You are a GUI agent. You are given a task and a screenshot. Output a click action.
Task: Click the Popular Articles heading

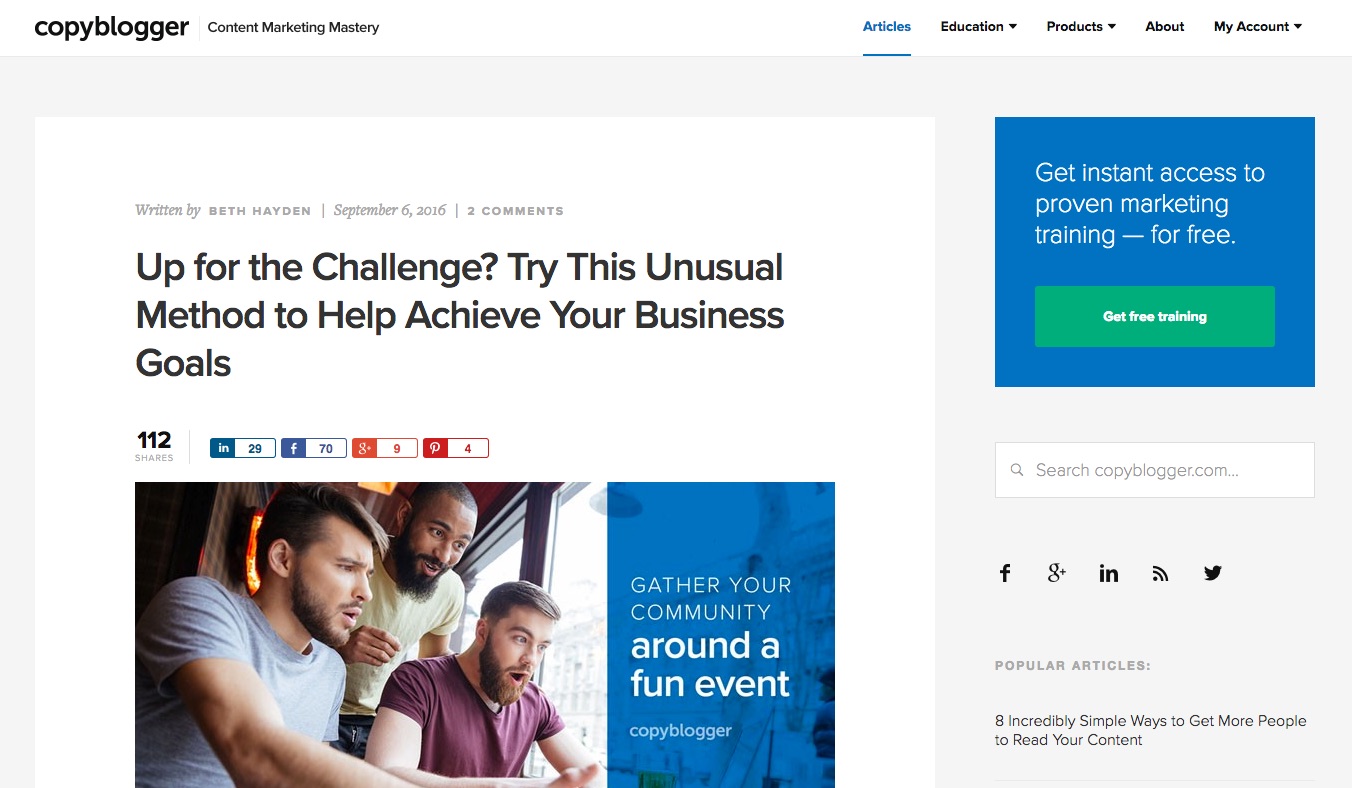click(x=1073, y=665)
